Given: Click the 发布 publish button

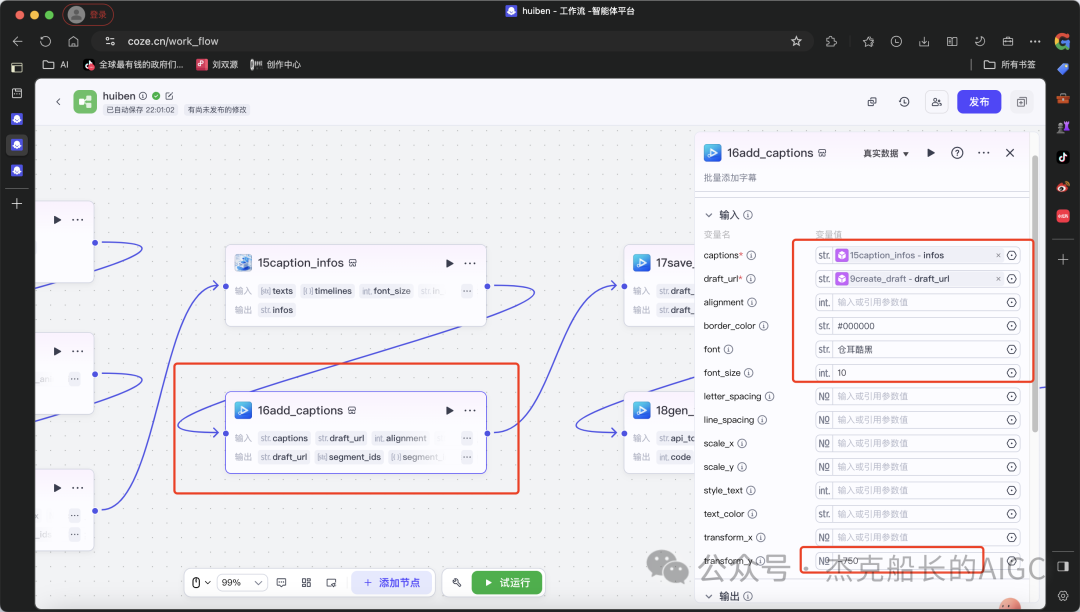Looking at the screenshot, I should 979,102.
